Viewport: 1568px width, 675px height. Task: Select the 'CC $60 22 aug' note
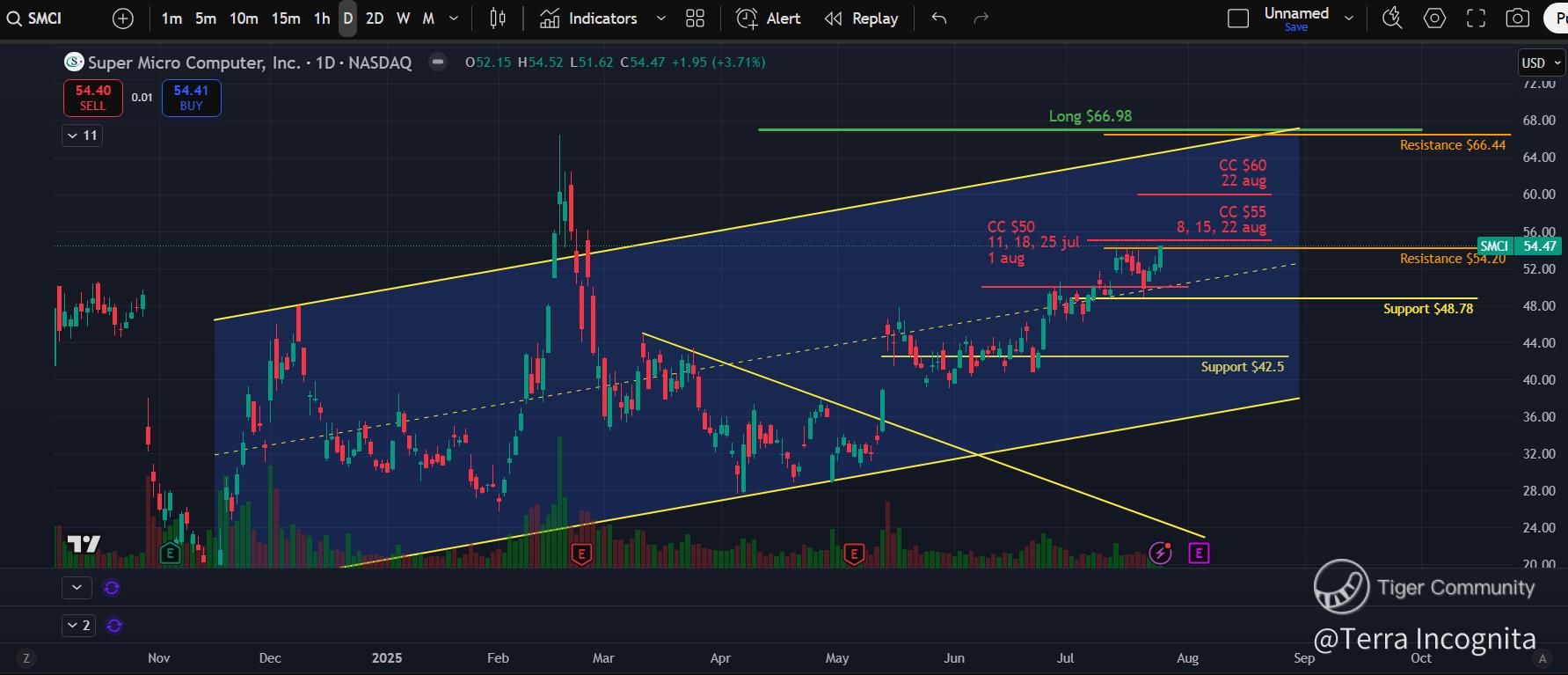(1243, 173)
